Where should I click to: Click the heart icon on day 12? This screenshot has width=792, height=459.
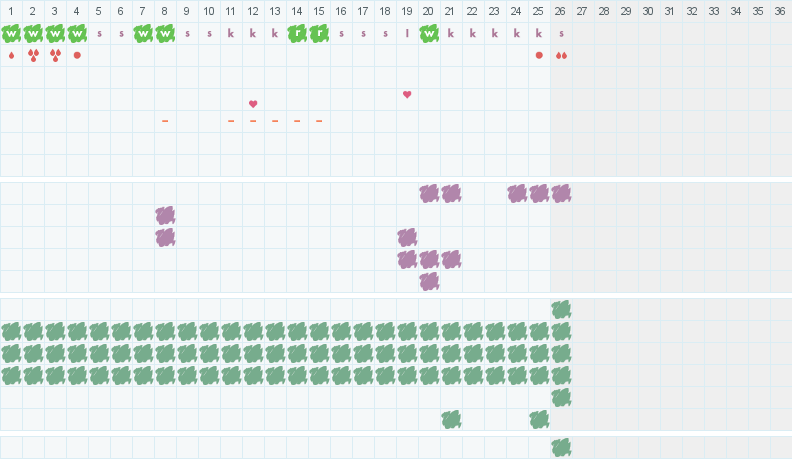click(253, 104)
